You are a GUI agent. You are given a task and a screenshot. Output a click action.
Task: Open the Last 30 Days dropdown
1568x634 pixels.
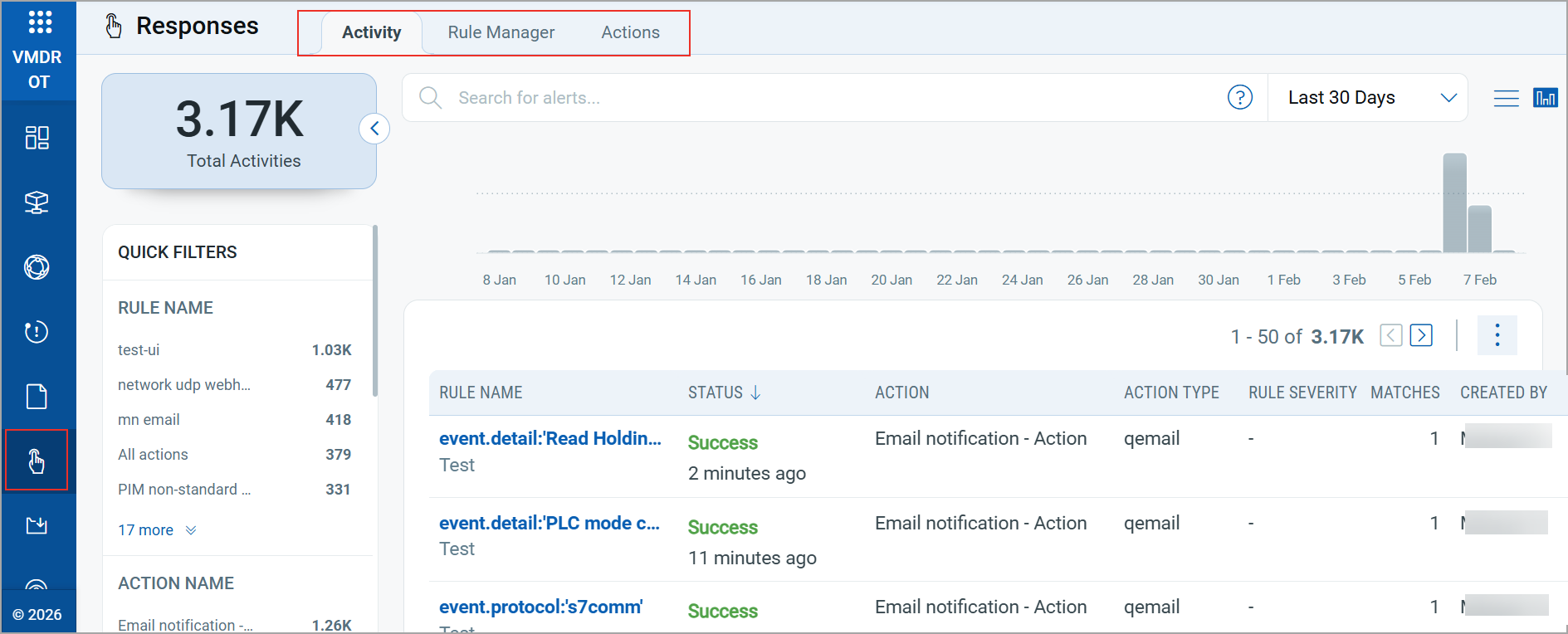(1370, 98)
